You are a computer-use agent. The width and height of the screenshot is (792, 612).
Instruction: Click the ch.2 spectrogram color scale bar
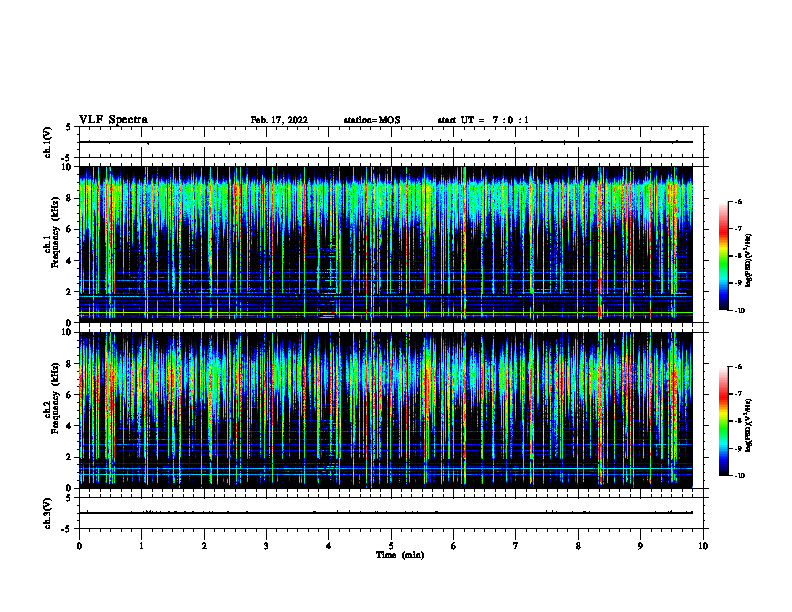point(723,421)
